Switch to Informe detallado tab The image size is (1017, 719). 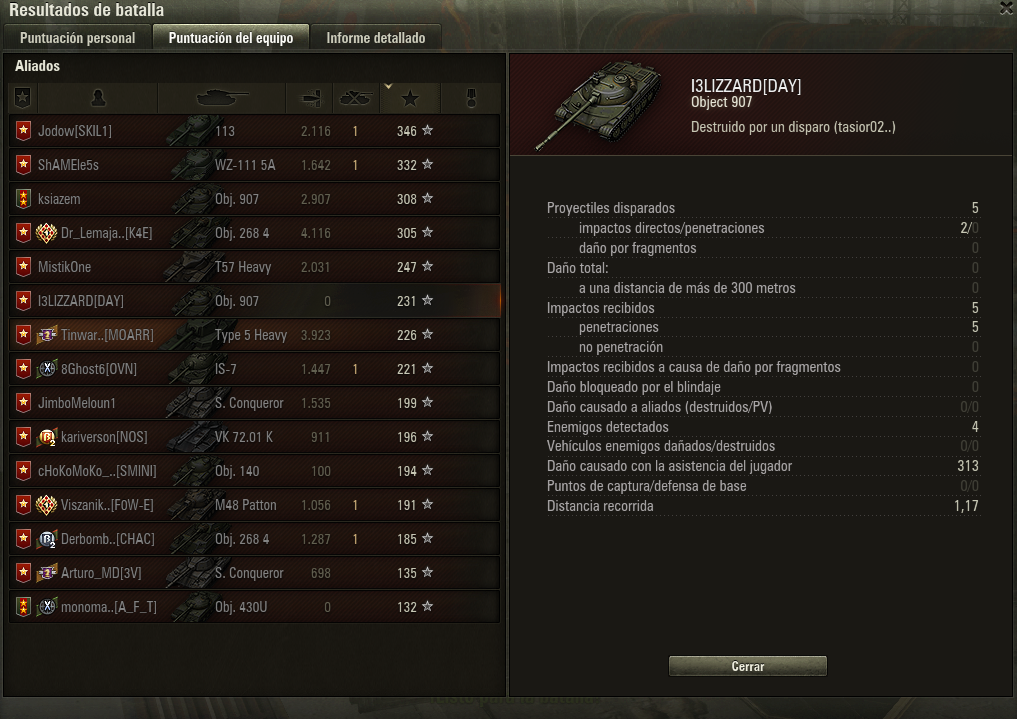pyautogui.click(x=376, y=38)
